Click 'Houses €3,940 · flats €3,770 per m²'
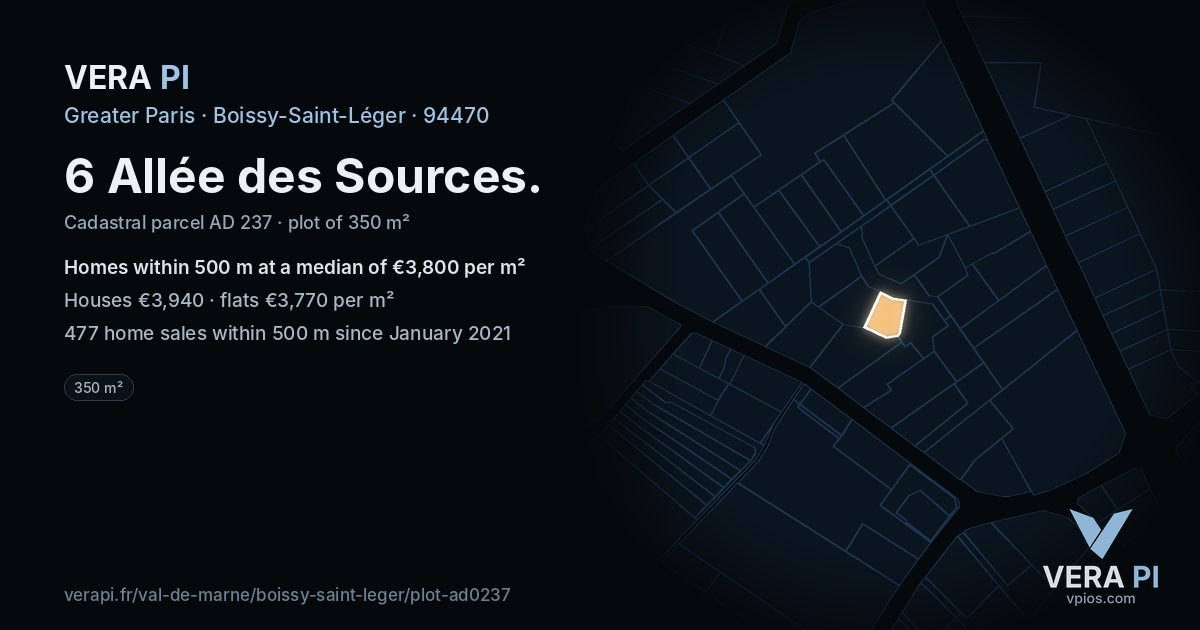Screen dimensions: 1200x630 click(x=229, y=300)
